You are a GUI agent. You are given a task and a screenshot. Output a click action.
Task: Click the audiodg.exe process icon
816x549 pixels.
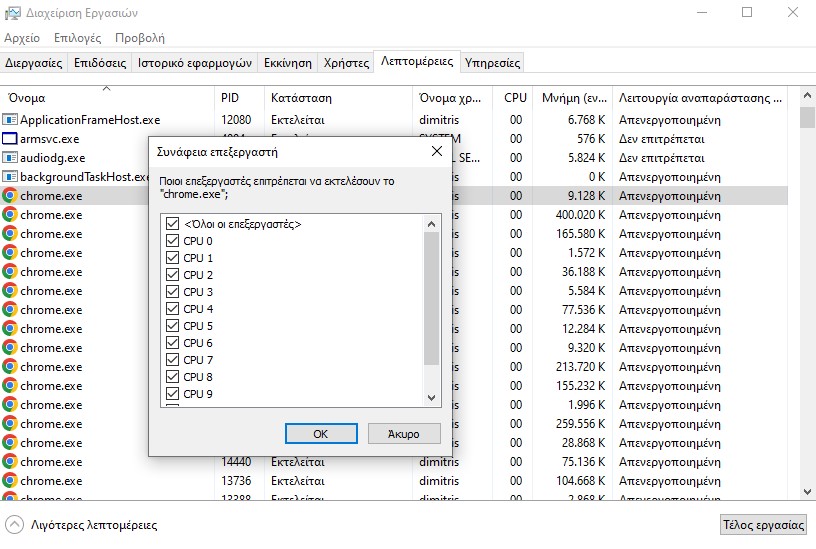coord(10,158)
